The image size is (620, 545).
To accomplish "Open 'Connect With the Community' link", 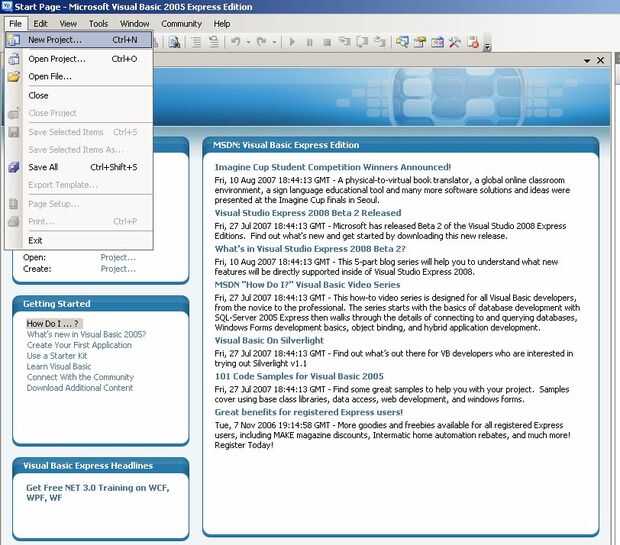I will (80, 377).
